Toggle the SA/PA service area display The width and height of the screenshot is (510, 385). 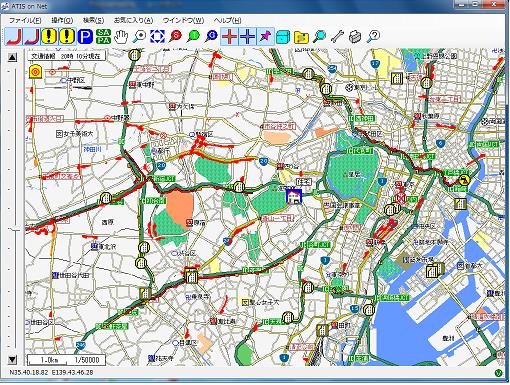pyautogui.click(x=103, y=36)
